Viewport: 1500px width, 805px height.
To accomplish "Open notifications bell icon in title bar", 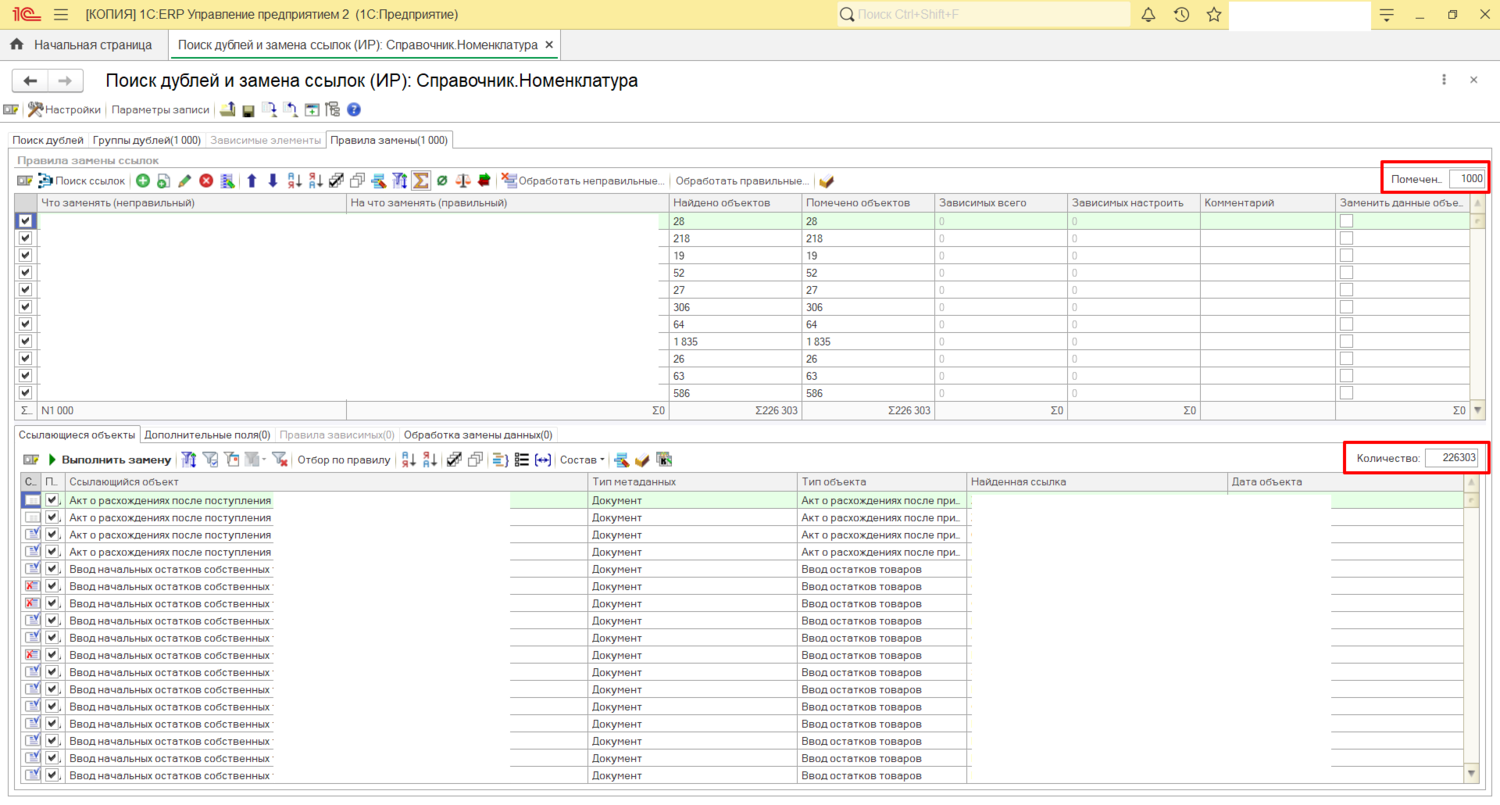I will click(x=1148, y=15).
